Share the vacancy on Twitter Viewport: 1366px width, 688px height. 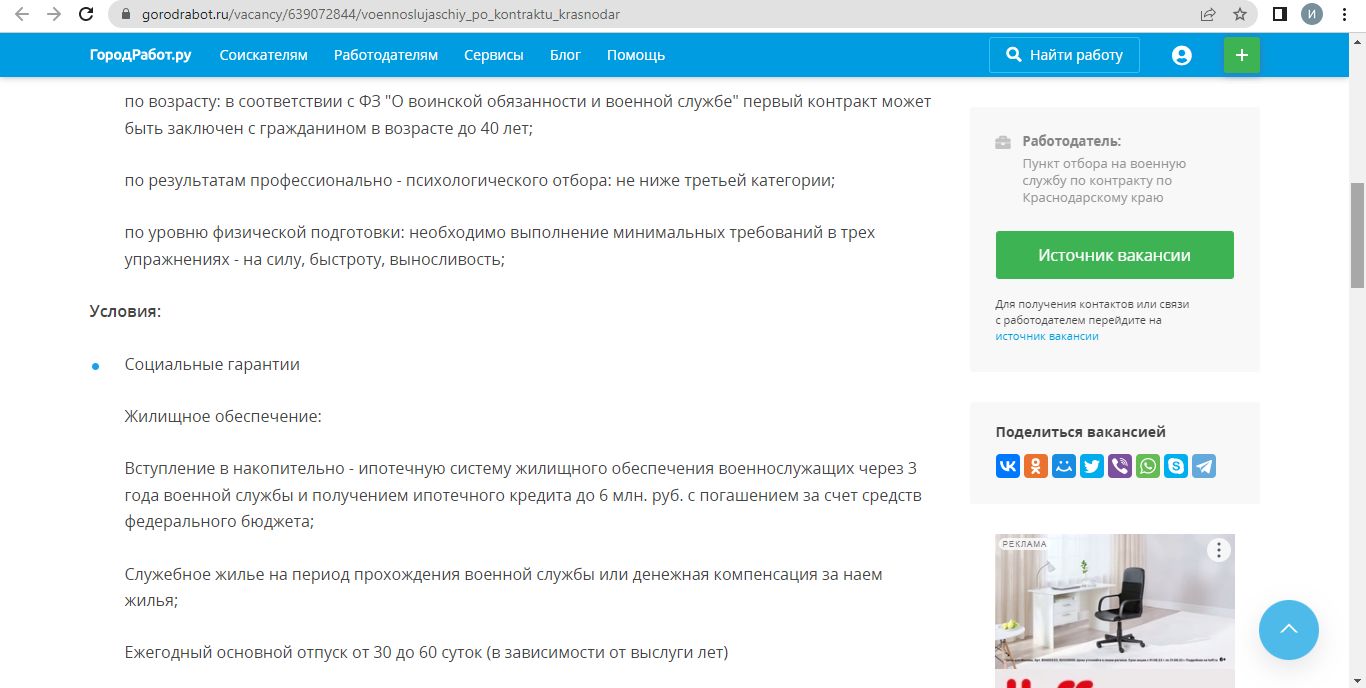pos(1092,466)
